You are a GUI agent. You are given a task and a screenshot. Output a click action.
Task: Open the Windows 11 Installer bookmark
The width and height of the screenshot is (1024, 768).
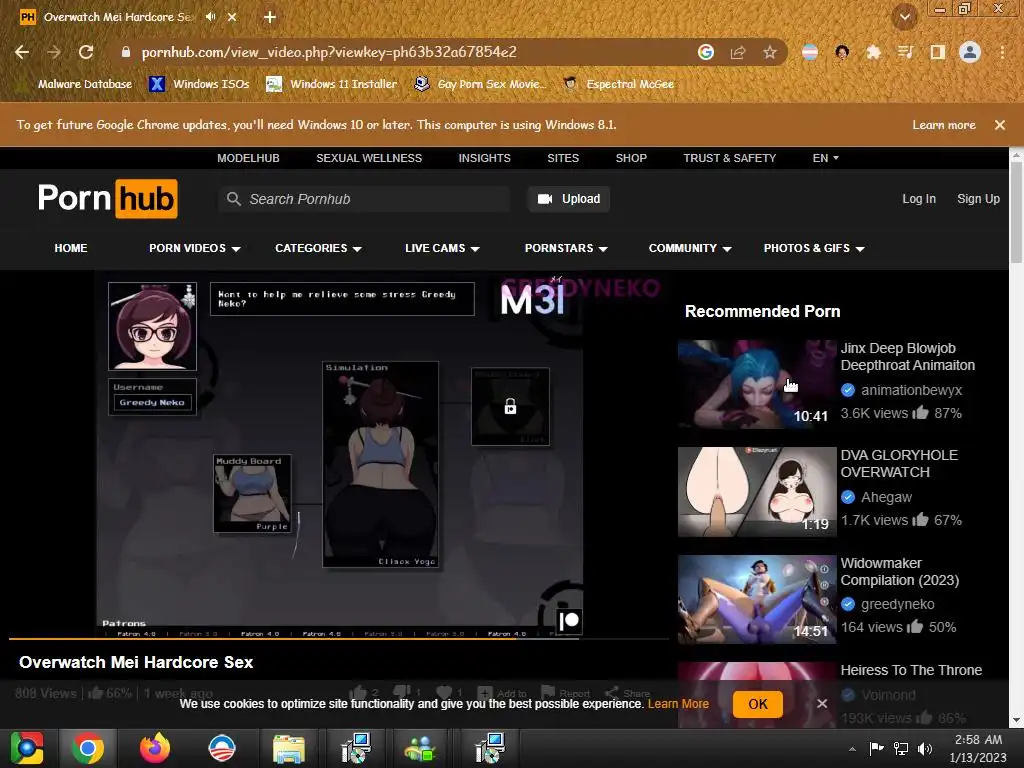coord(332,84)
